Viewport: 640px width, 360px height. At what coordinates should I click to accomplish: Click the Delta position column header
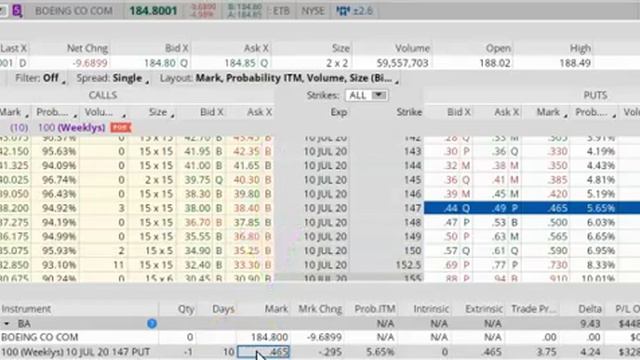[x=590, y=309]
